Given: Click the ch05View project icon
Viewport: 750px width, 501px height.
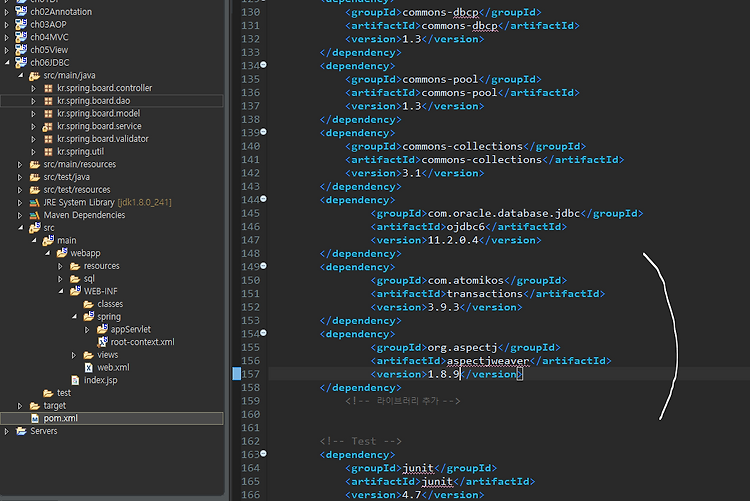Looking at the screenshot, I should pyautogui.click(x=21, y=49).
